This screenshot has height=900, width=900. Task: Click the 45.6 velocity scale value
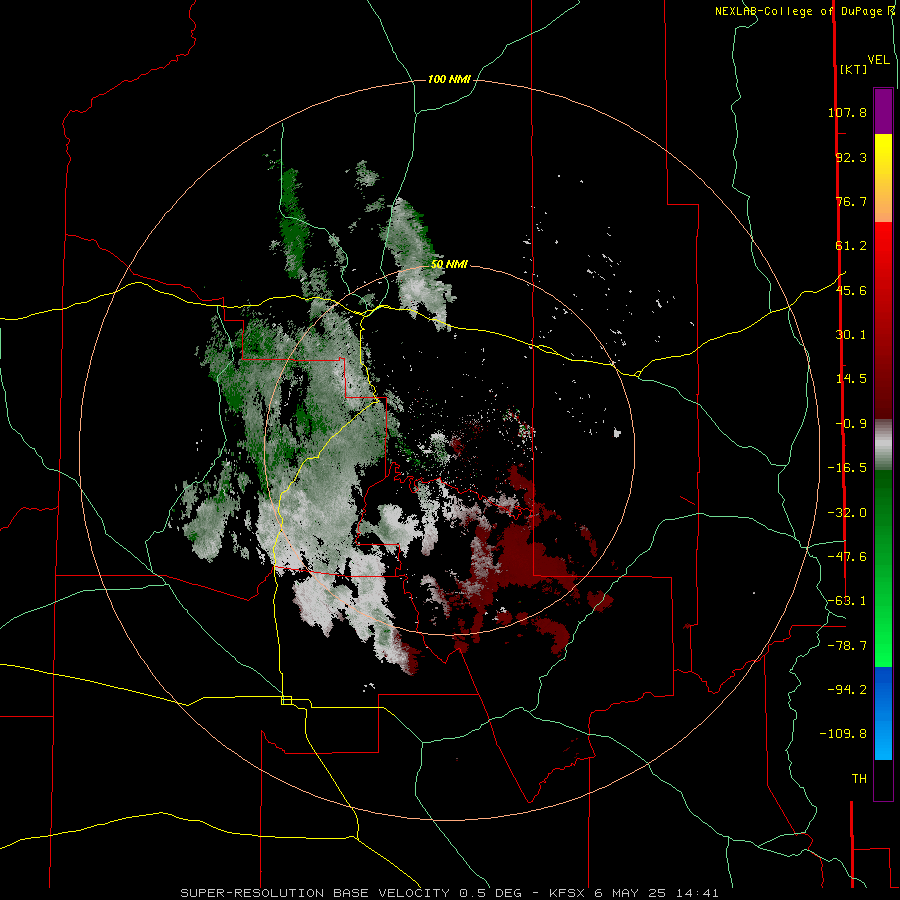click(x=851, y=290)
